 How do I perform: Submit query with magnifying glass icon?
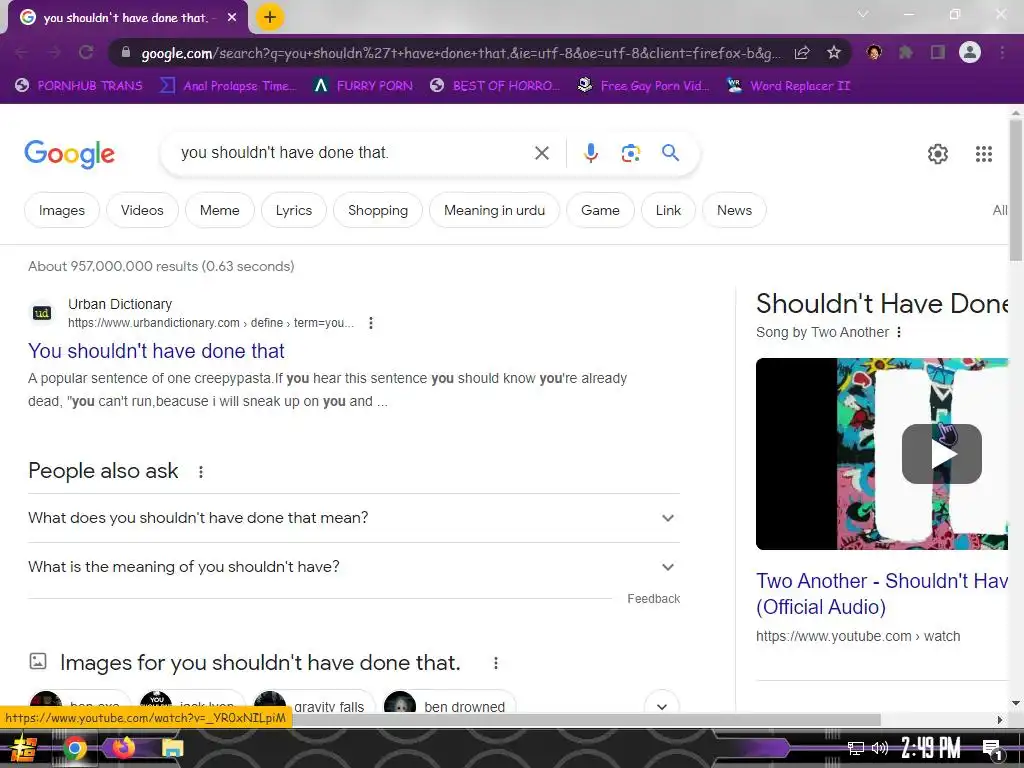[670, 153]
